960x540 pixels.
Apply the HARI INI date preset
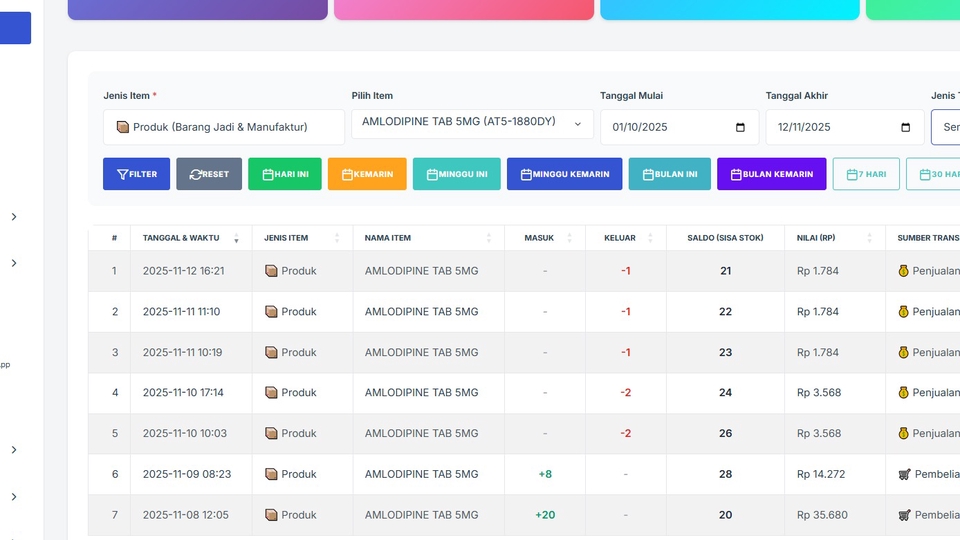[x=285, y=174]
